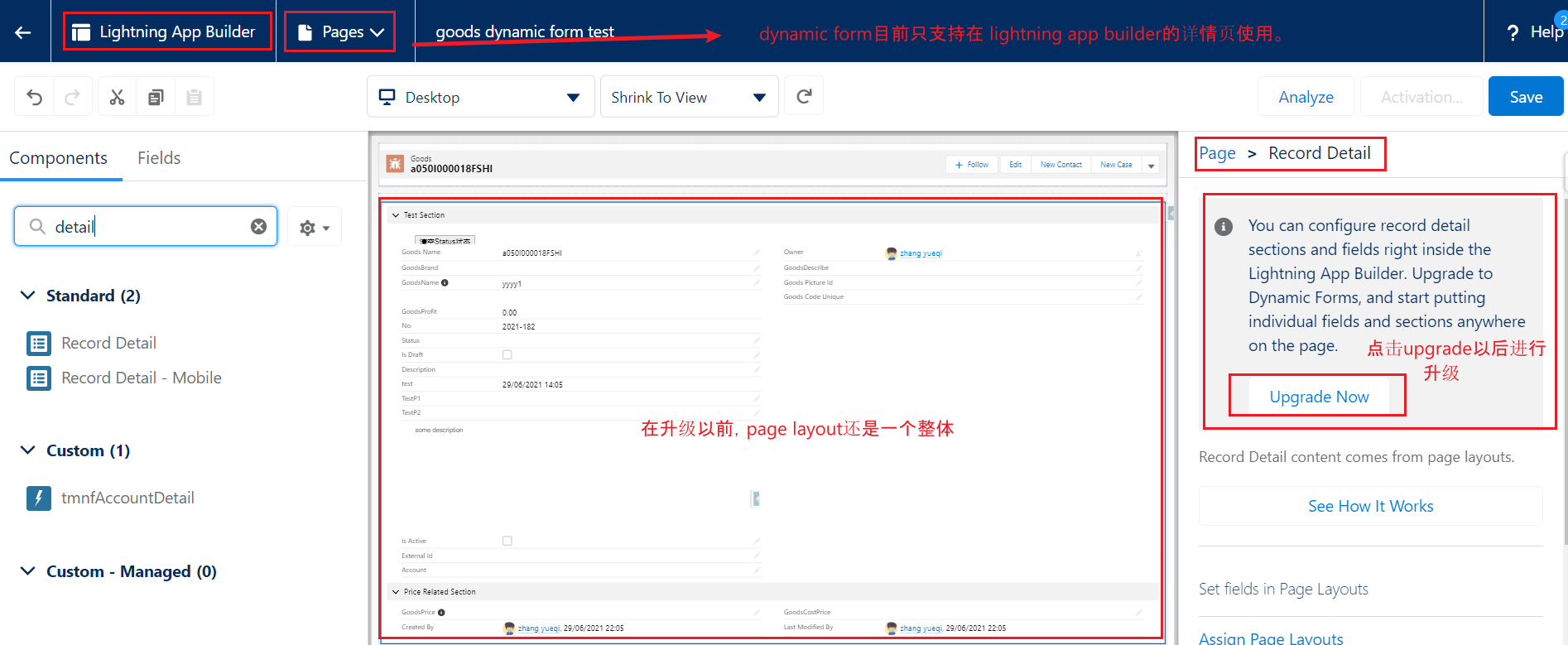The image size is (1568, 645).
Task: Click Owner zhang yueqi link
Action: click(921, 253)
